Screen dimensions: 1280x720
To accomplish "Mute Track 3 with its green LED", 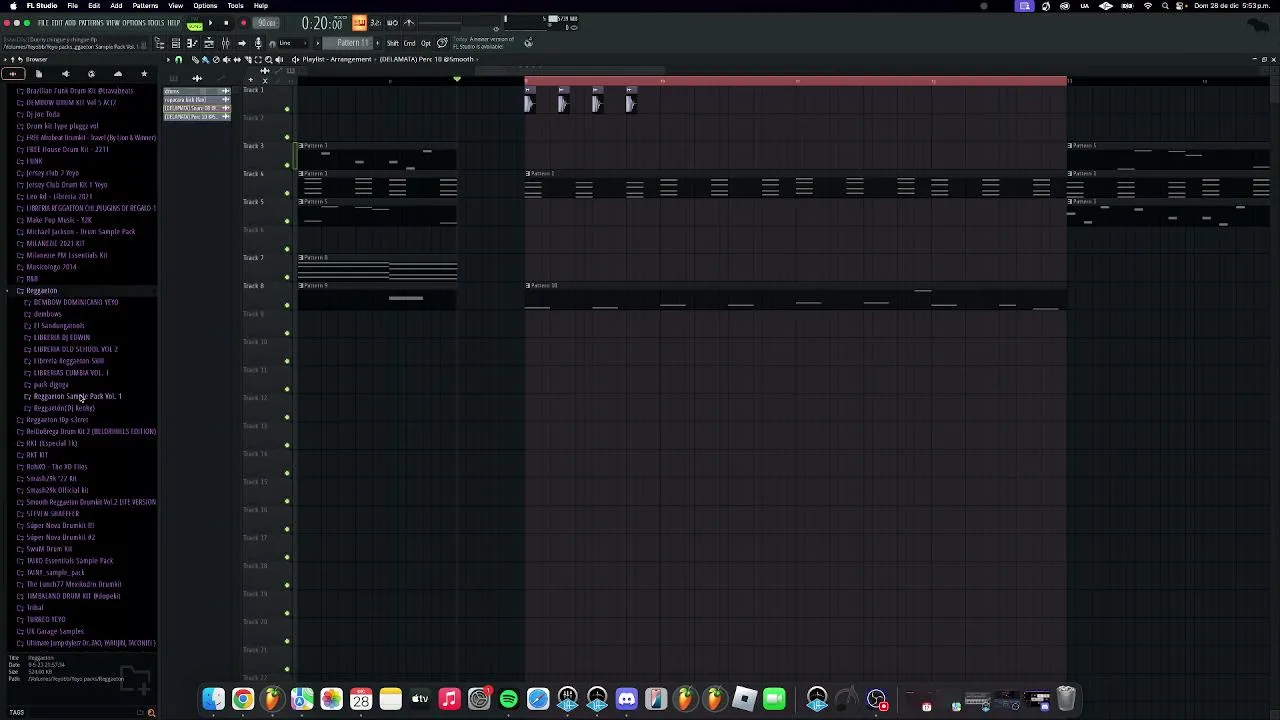I will pos(287,165).
